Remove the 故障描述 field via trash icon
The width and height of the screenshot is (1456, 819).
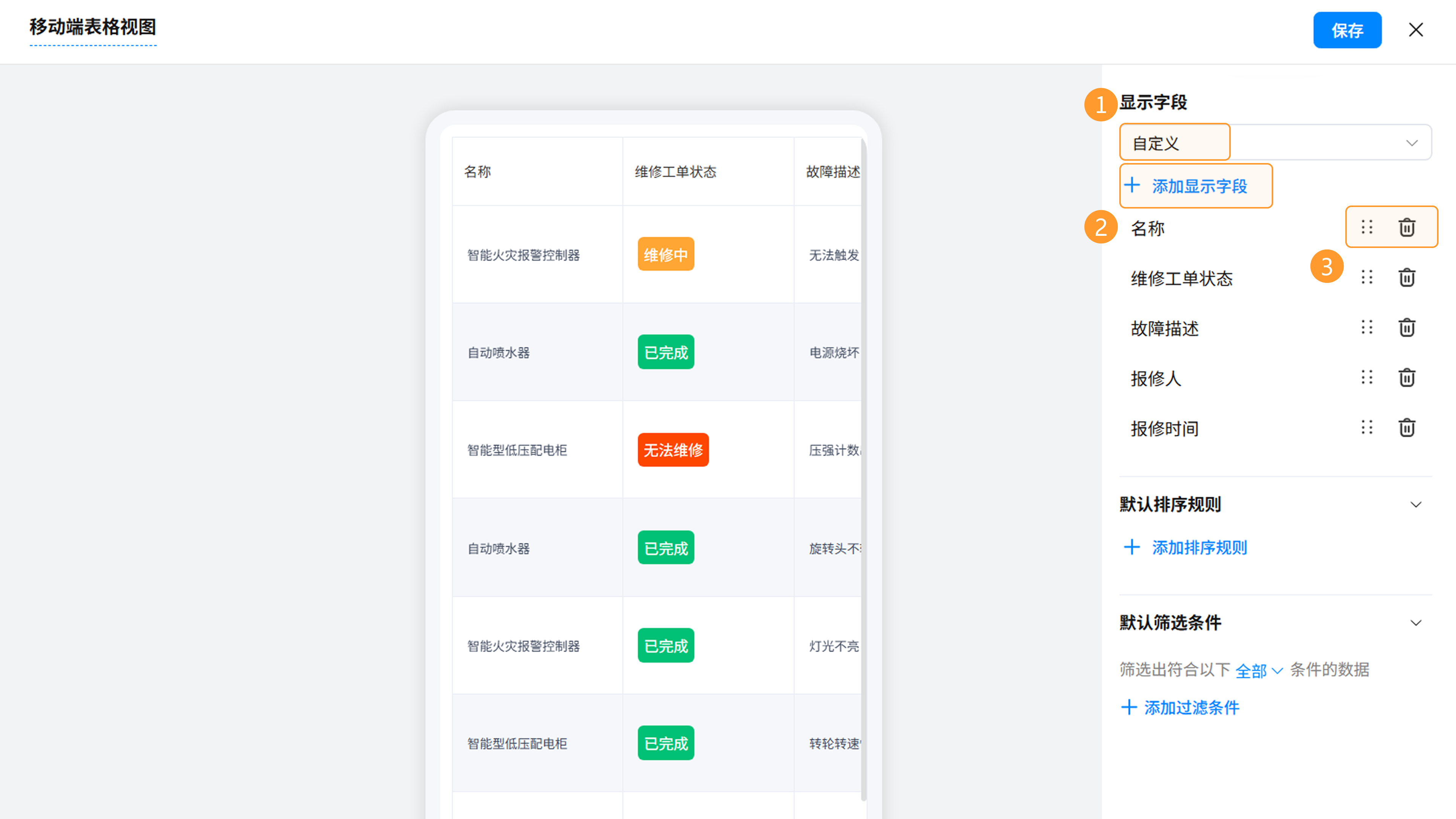(x=1406, y=328)
